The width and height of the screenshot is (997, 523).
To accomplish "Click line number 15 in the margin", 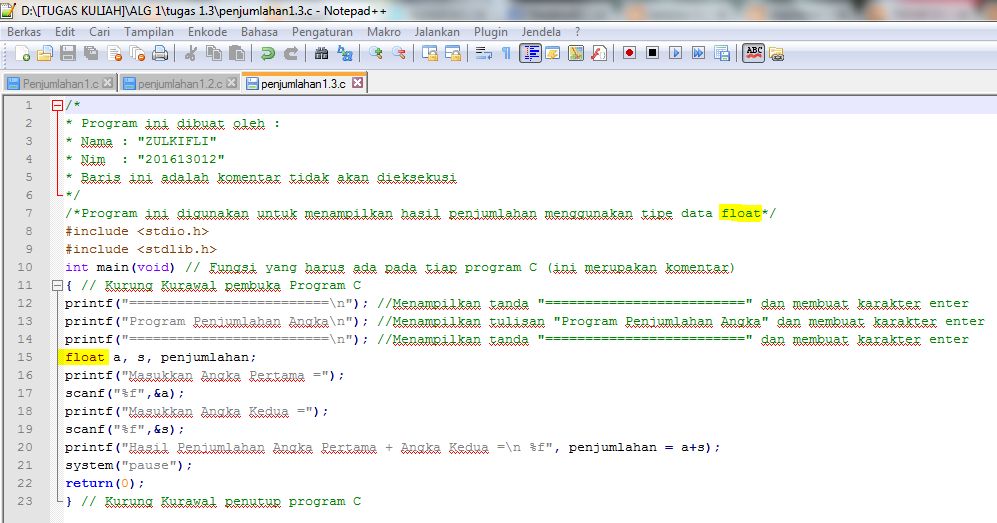I will coord(25,357).
